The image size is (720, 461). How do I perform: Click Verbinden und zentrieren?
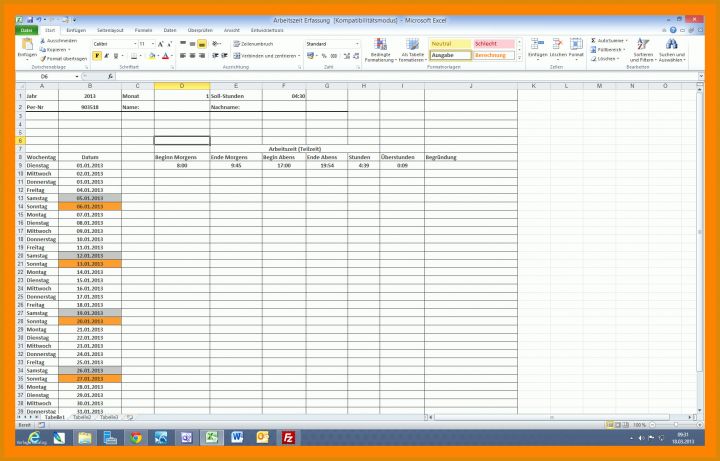266,56
